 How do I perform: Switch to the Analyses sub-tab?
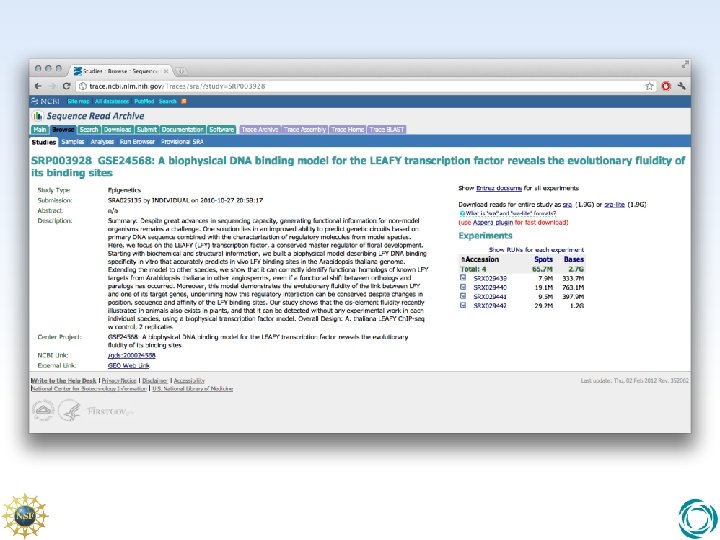click(102, 142)
